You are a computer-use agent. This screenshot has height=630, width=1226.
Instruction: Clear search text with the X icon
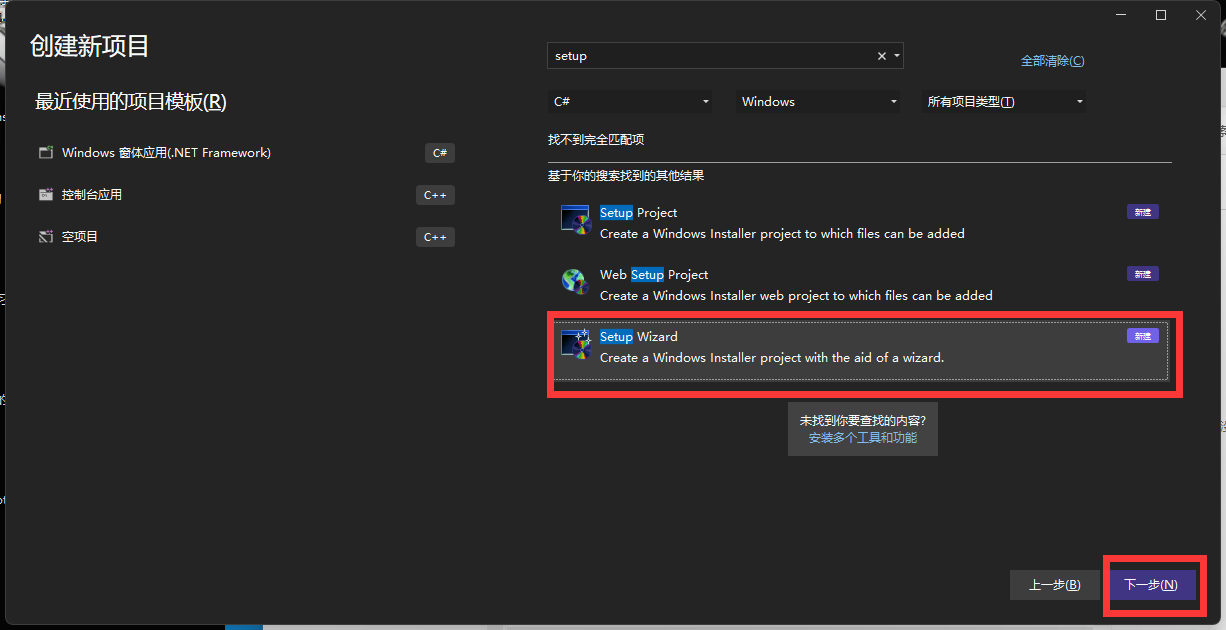(x=881, y=56)
